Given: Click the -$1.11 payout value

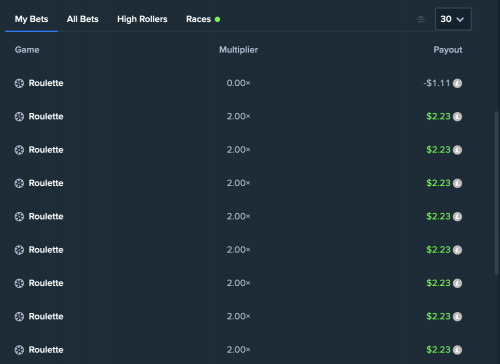Looking at the screenshot, I should click(x=436, y=83).
